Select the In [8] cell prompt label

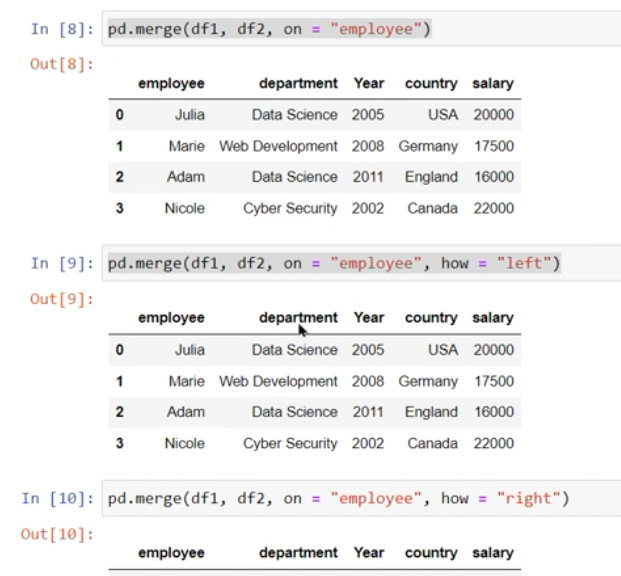pyautogui.click(x=61, y=29)
